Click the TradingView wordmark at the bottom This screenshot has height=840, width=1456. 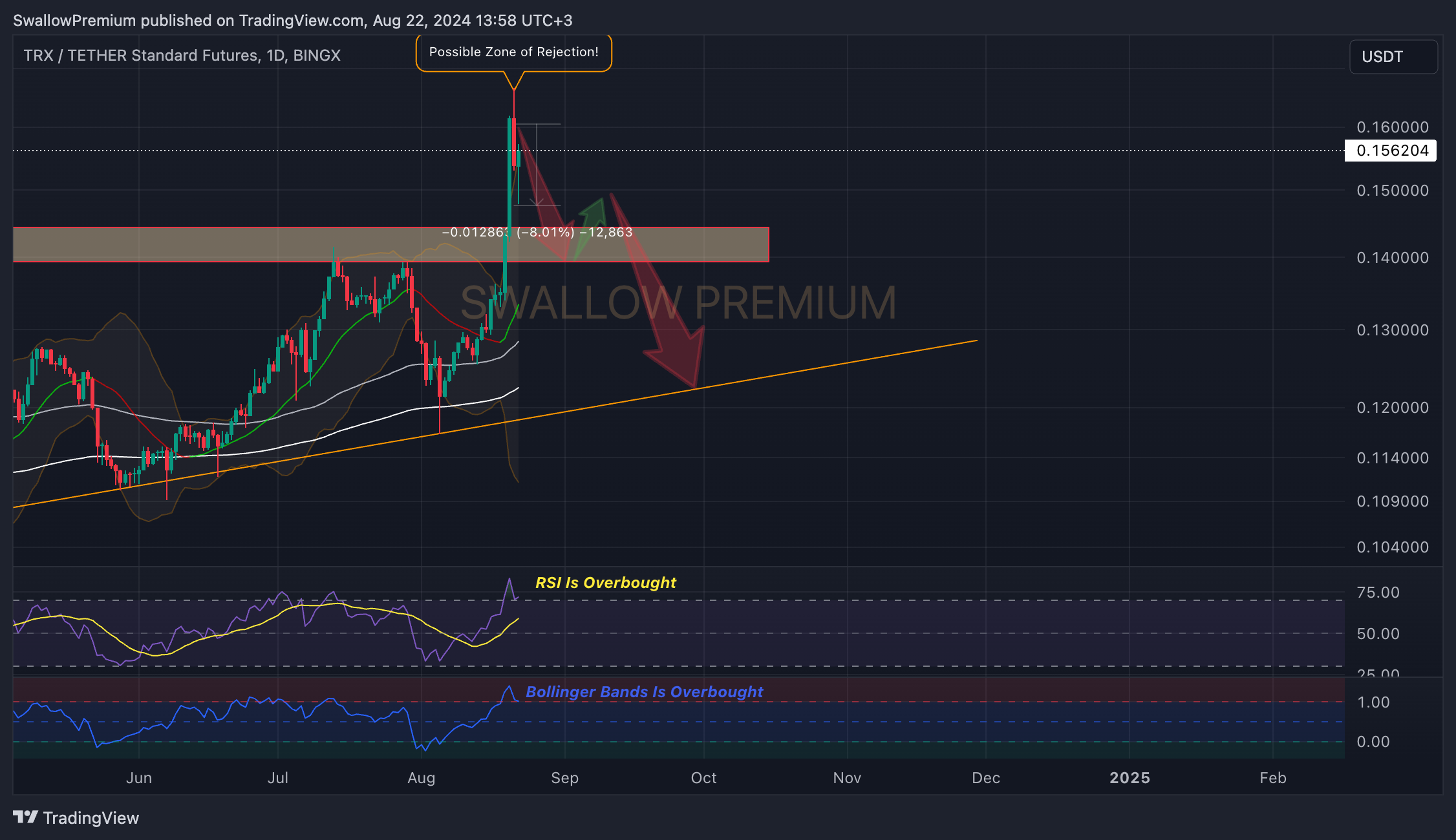pos(91,818)
